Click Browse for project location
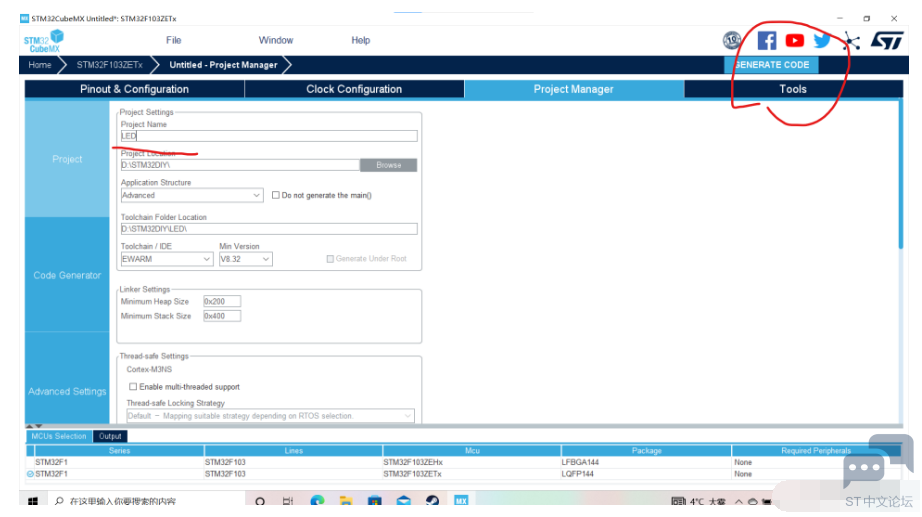This screenshot has height=517, width=922. click(x=389, y=165)
